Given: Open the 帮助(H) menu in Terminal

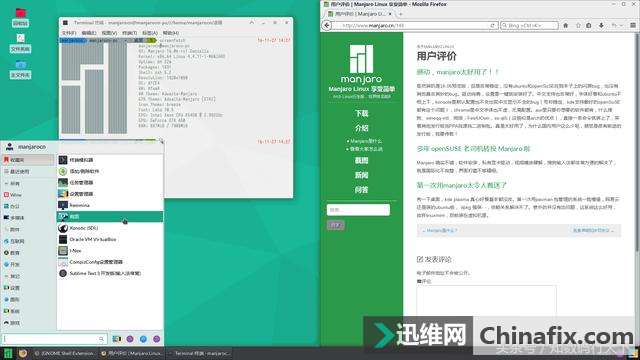Looking at the screenshot, I should 171,33.
